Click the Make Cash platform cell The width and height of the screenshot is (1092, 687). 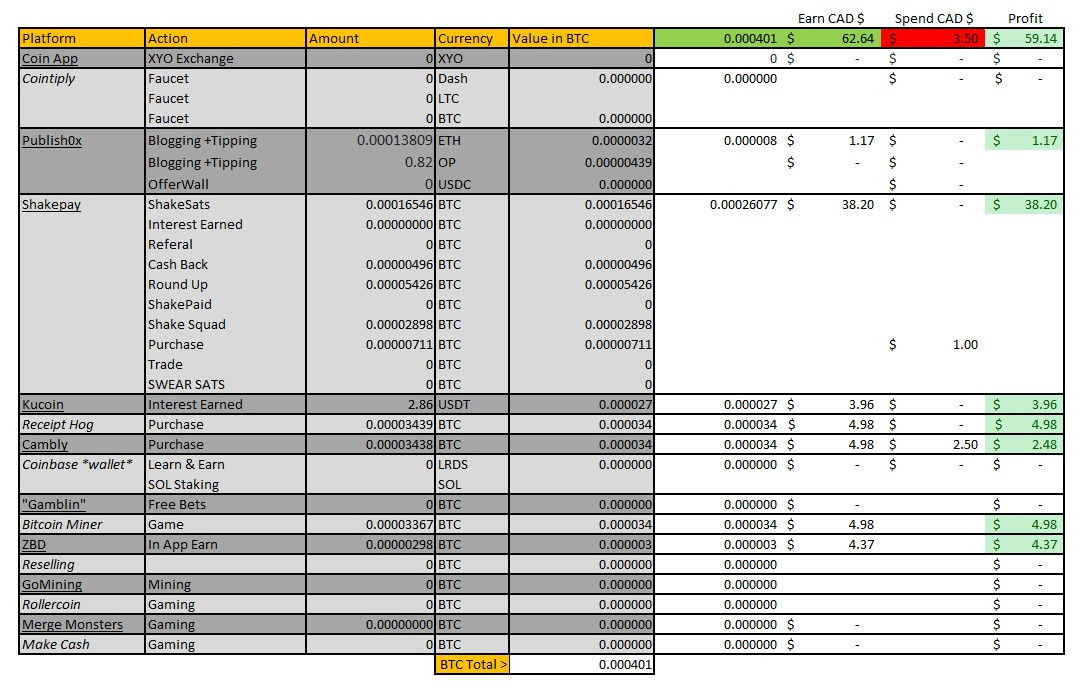(82, 644)
